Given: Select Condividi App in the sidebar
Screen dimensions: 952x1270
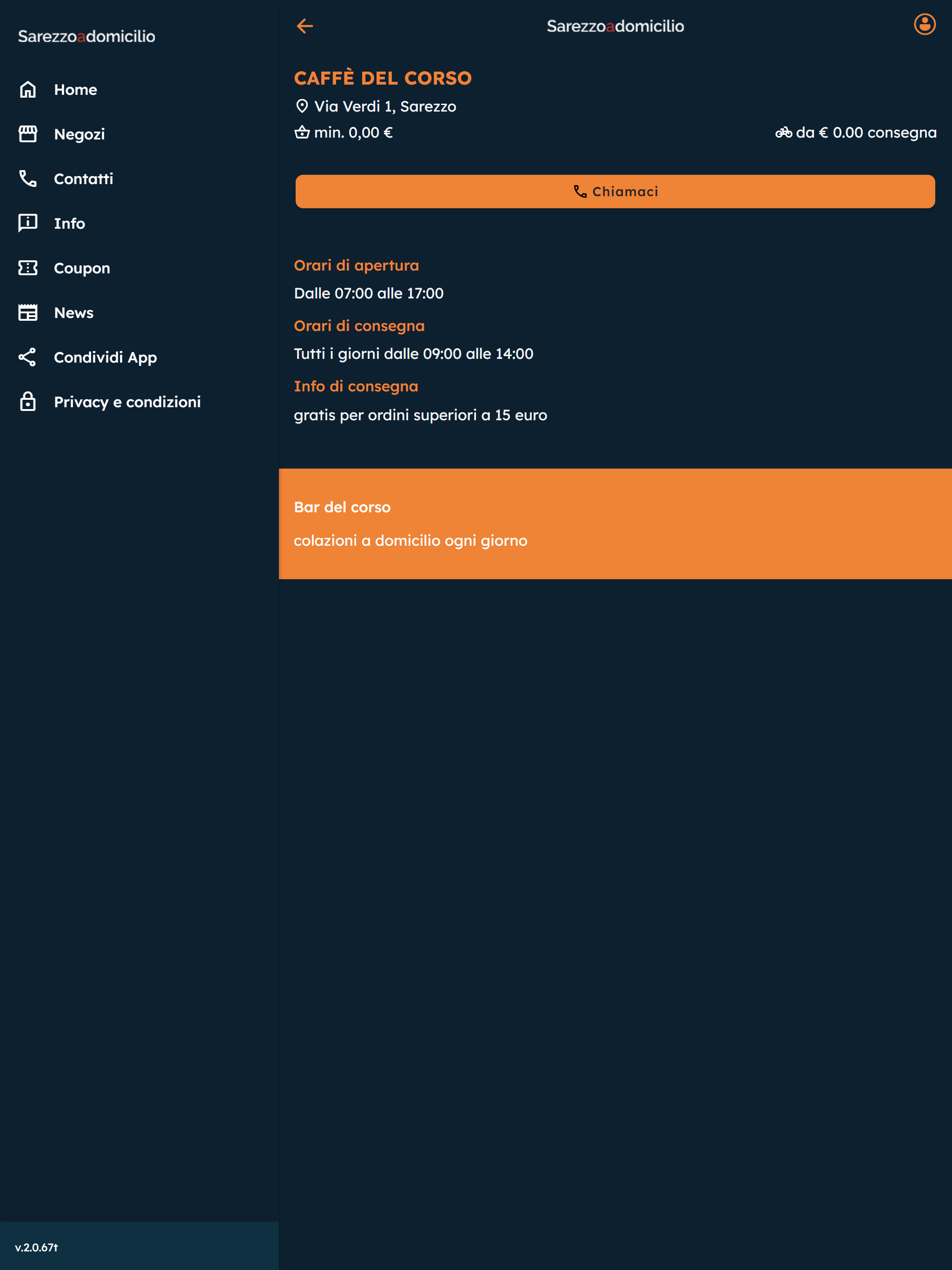Looking at the screenshot, I should click(x=139, y=357).
